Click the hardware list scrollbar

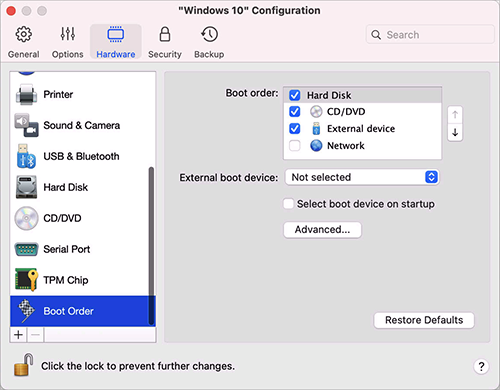click(151, 246)
